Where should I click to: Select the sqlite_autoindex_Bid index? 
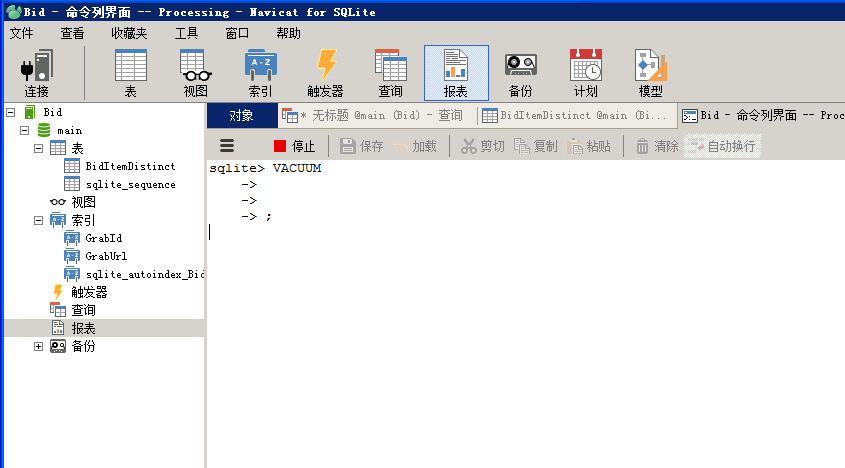[x=144, y=274]
